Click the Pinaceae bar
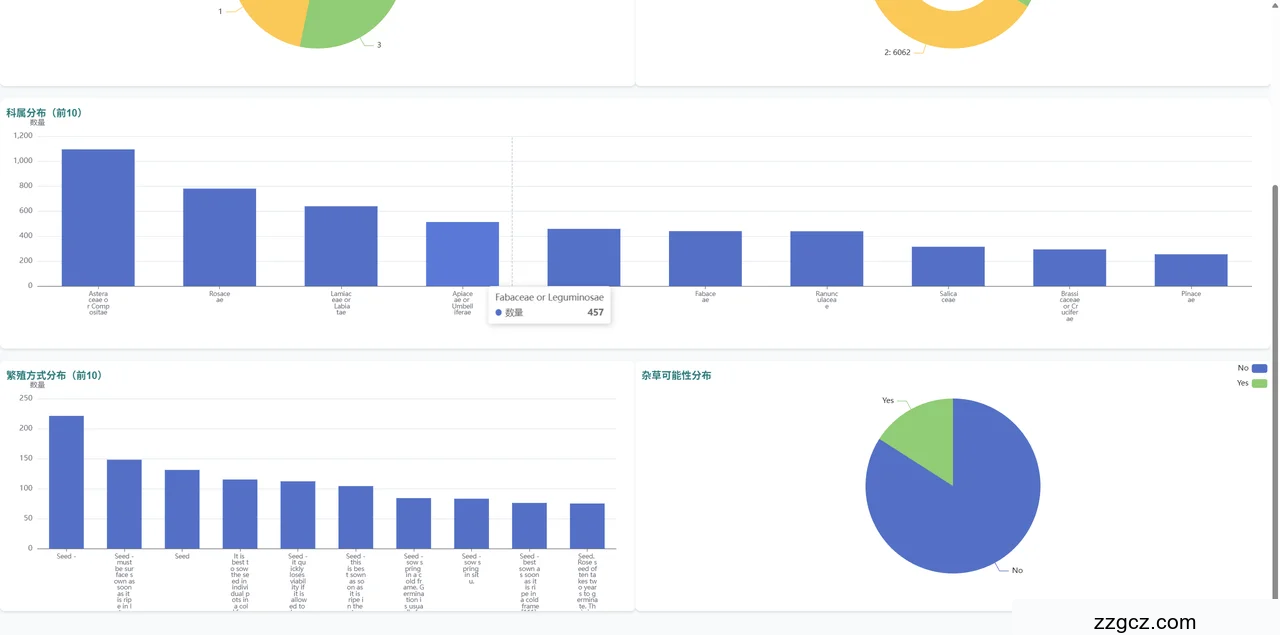 tap(1191, 270)
